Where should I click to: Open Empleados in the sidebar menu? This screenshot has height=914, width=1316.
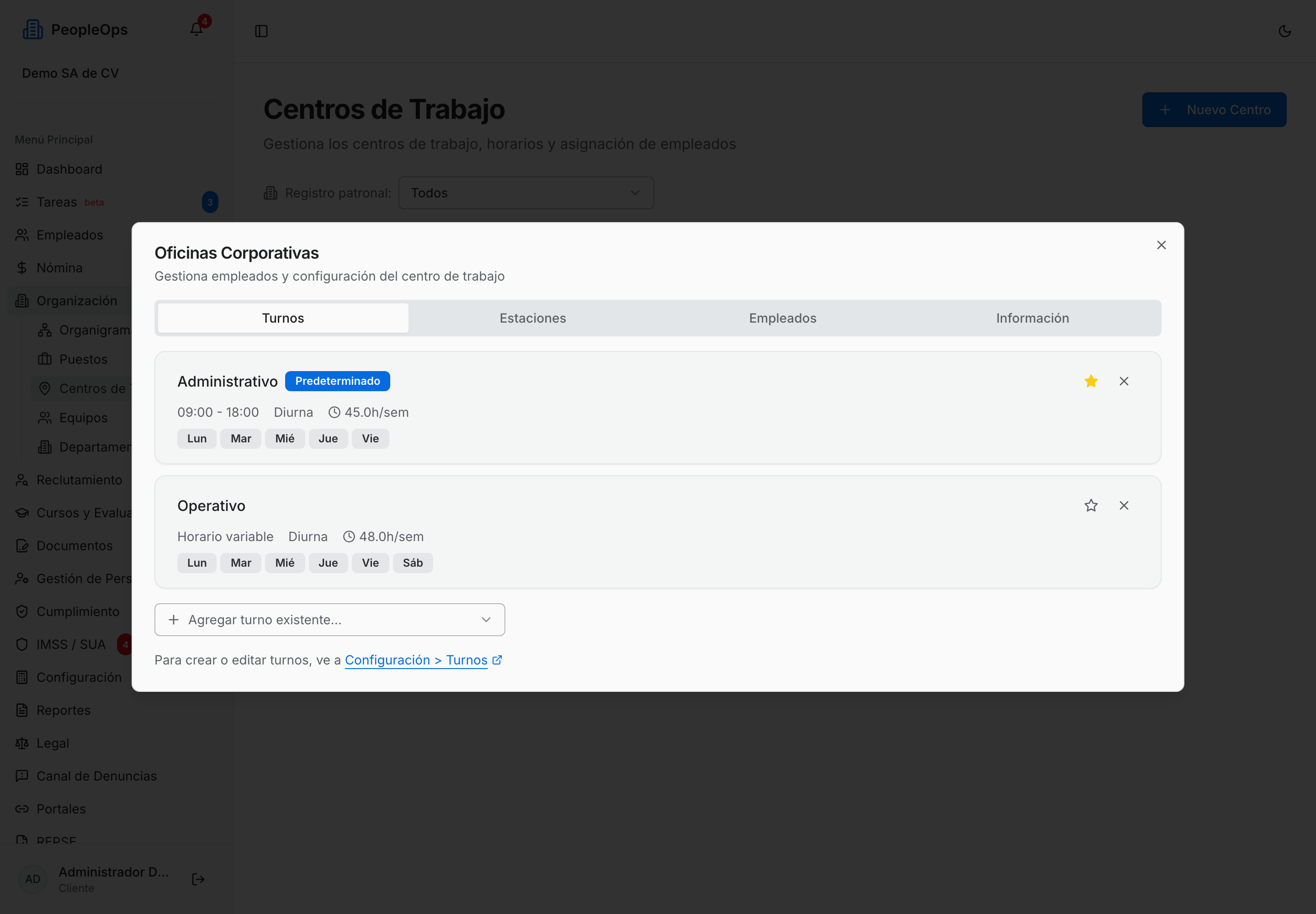[70, 235]
